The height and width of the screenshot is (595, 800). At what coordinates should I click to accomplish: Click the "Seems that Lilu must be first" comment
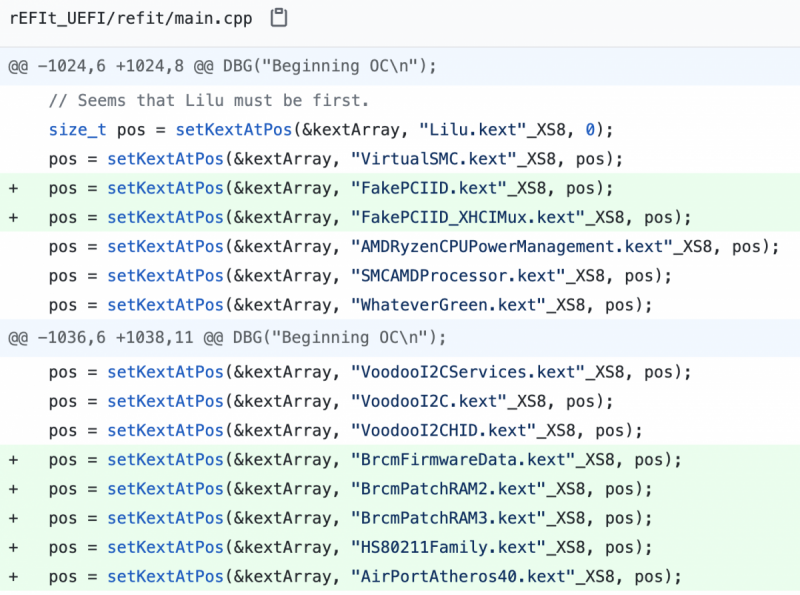[x=209, y=101]
